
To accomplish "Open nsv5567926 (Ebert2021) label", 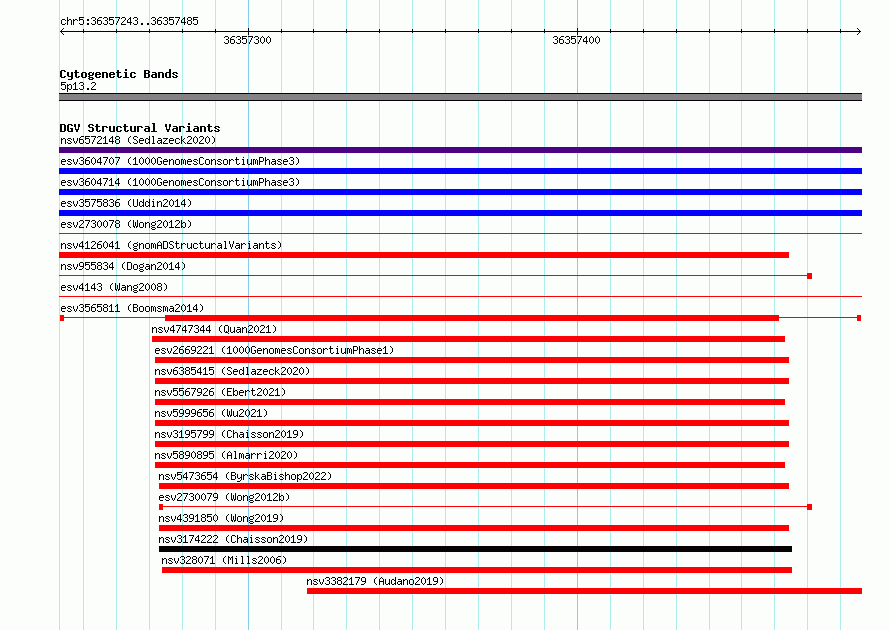I will [220, 392].
